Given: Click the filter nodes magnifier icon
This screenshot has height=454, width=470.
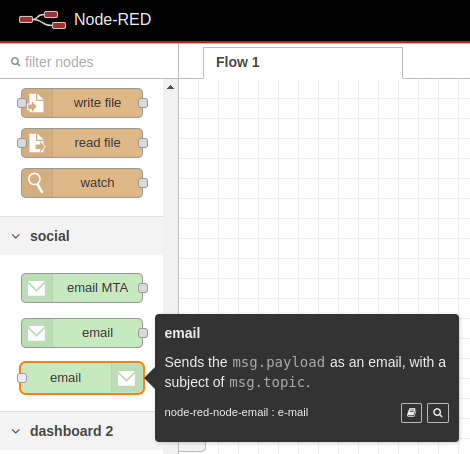Looking at the screenshot, I should [15, 62].
